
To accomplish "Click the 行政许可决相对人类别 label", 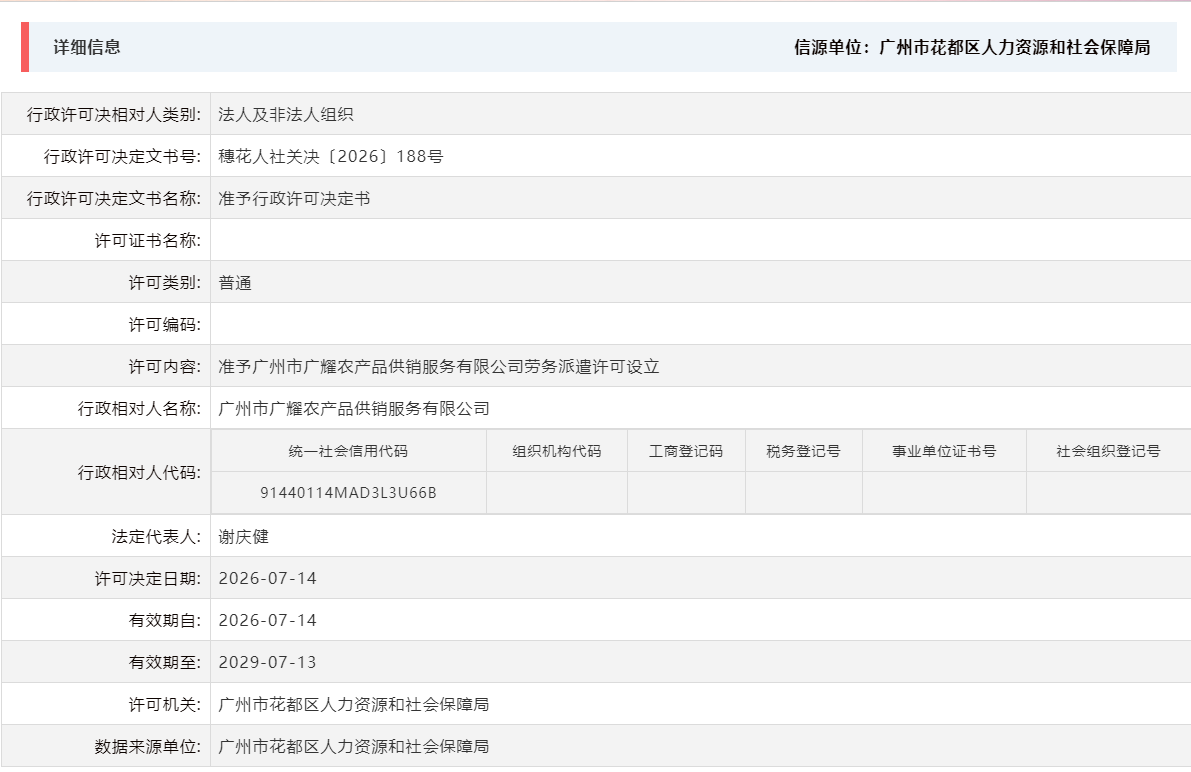I will [x=114, y=115].
